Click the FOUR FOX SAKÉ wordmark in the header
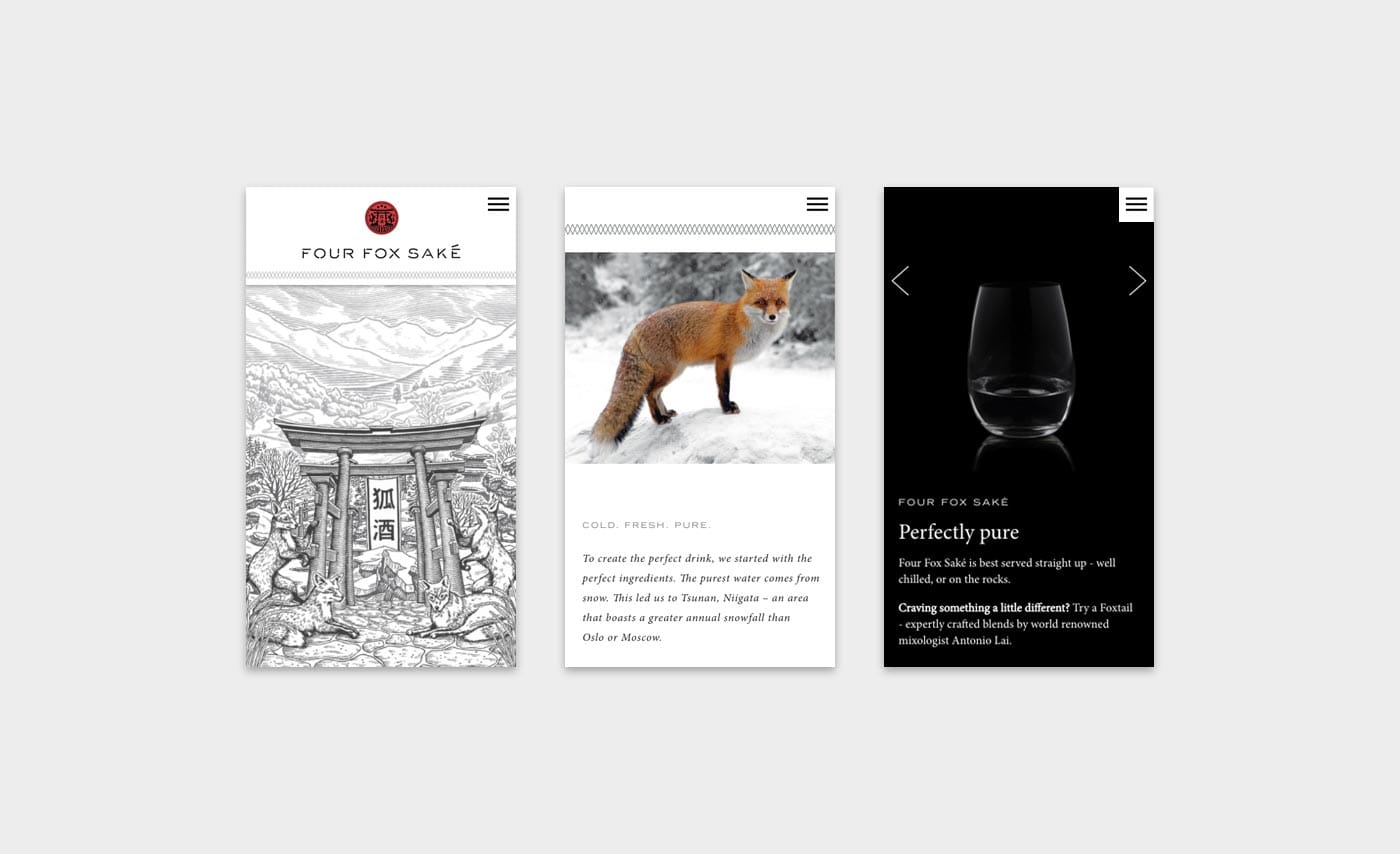This screenshot has height=854, width=1400. [381, 253]
